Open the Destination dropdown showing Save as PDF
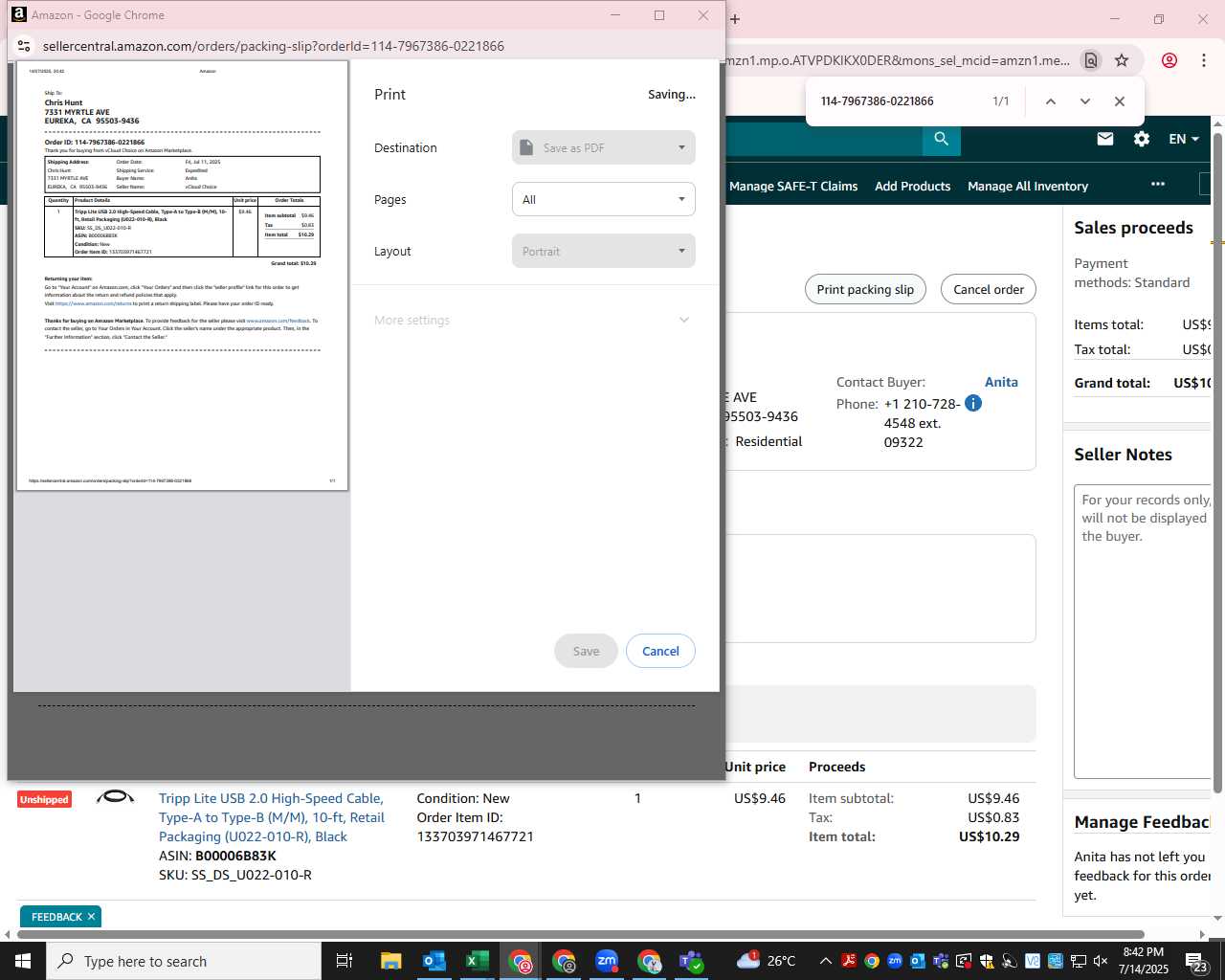 tap(603, 147)
